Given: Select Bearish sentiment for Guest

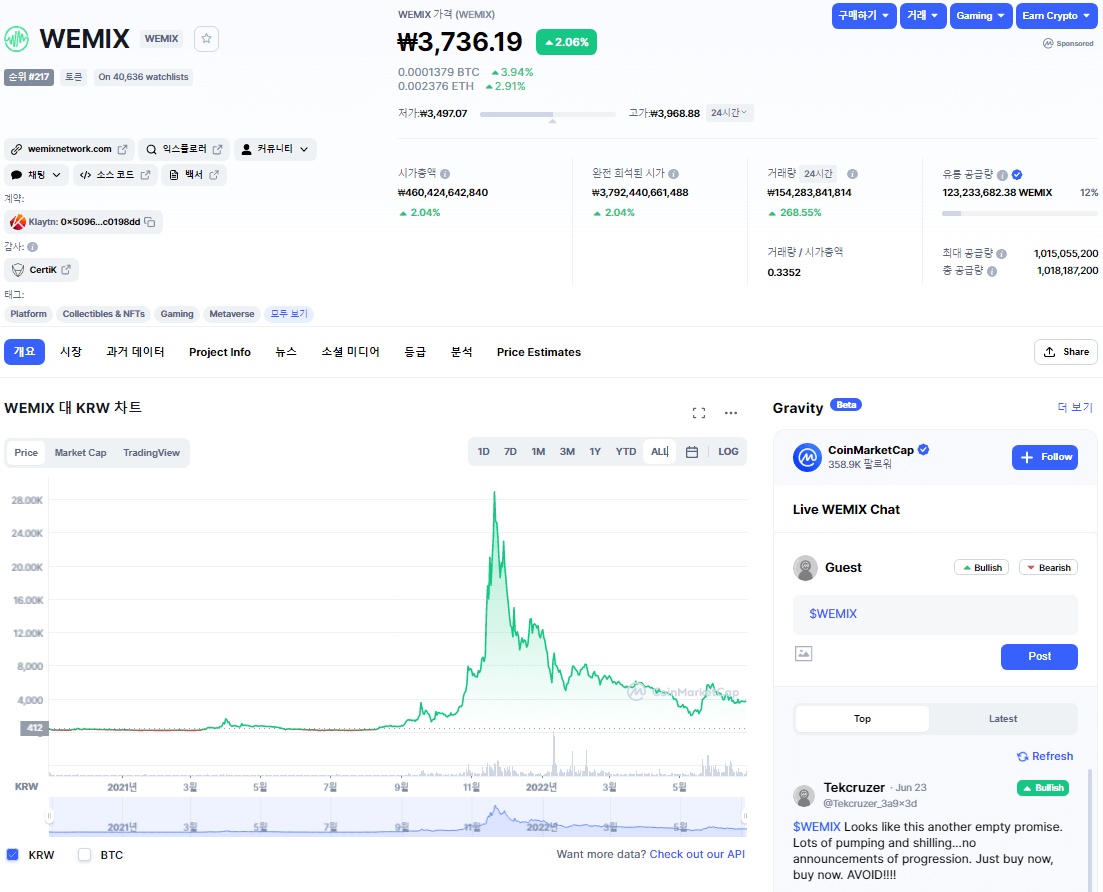Looking at the screenshot, I should pos(1048,568).
